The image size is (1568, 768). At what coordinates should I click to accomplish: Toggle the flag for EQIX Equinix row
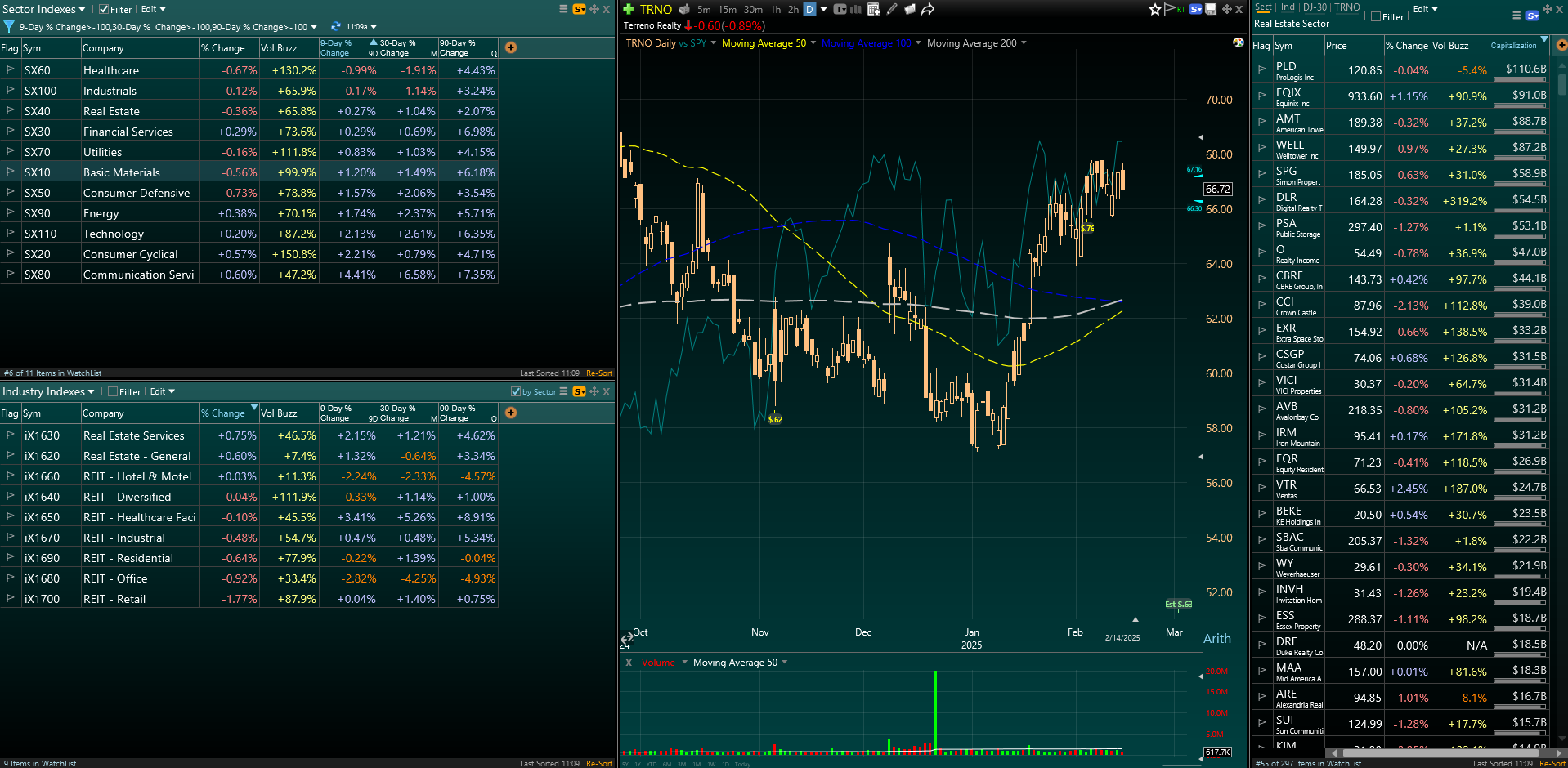pos(1261,96)
